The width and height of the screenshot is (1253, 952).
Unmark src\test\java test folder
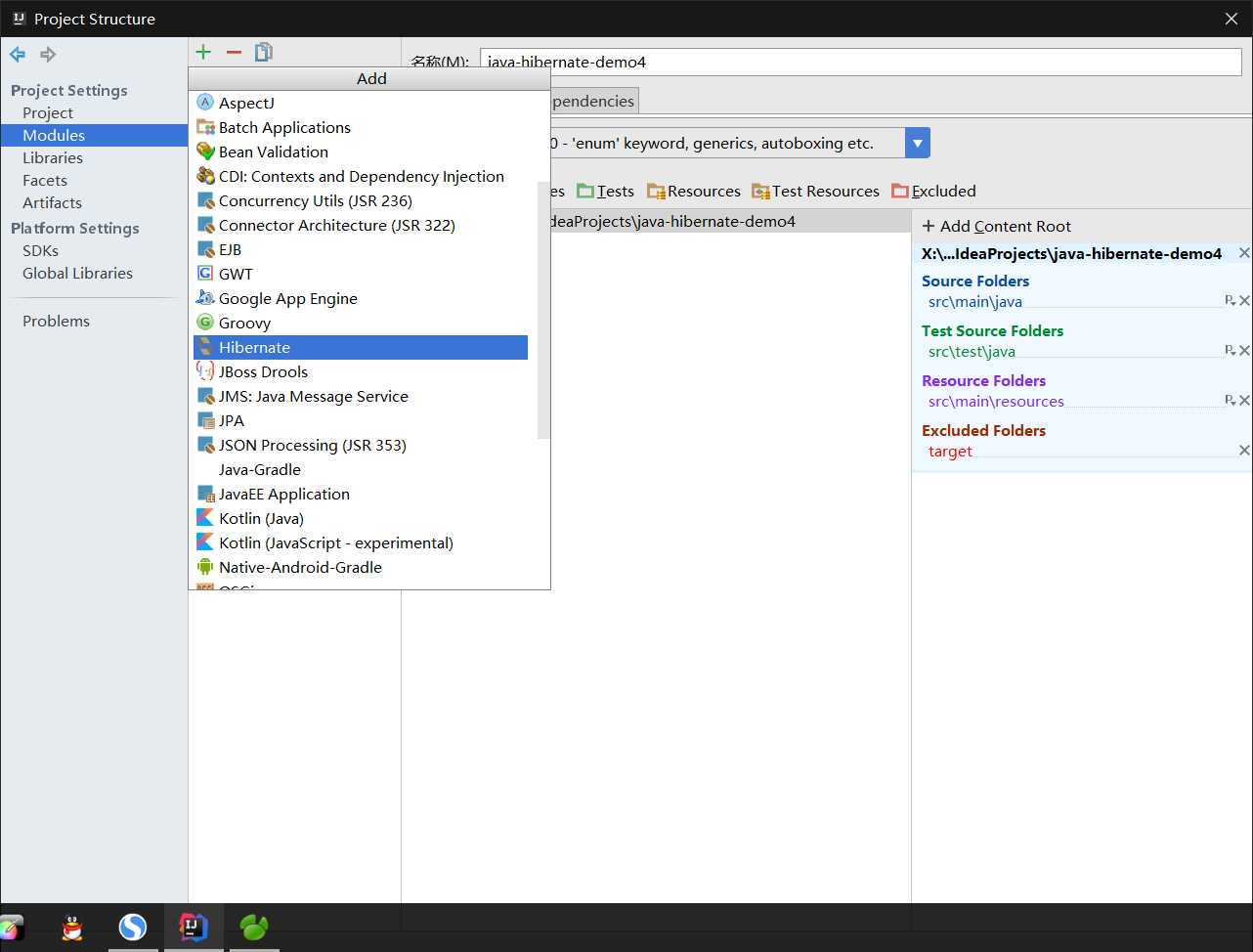(x=1244, y=351)
